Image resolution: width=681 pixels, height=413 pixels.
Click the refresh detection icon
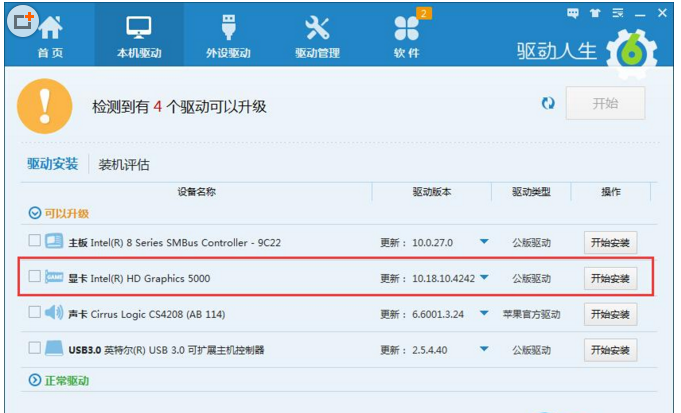point(548,103)
